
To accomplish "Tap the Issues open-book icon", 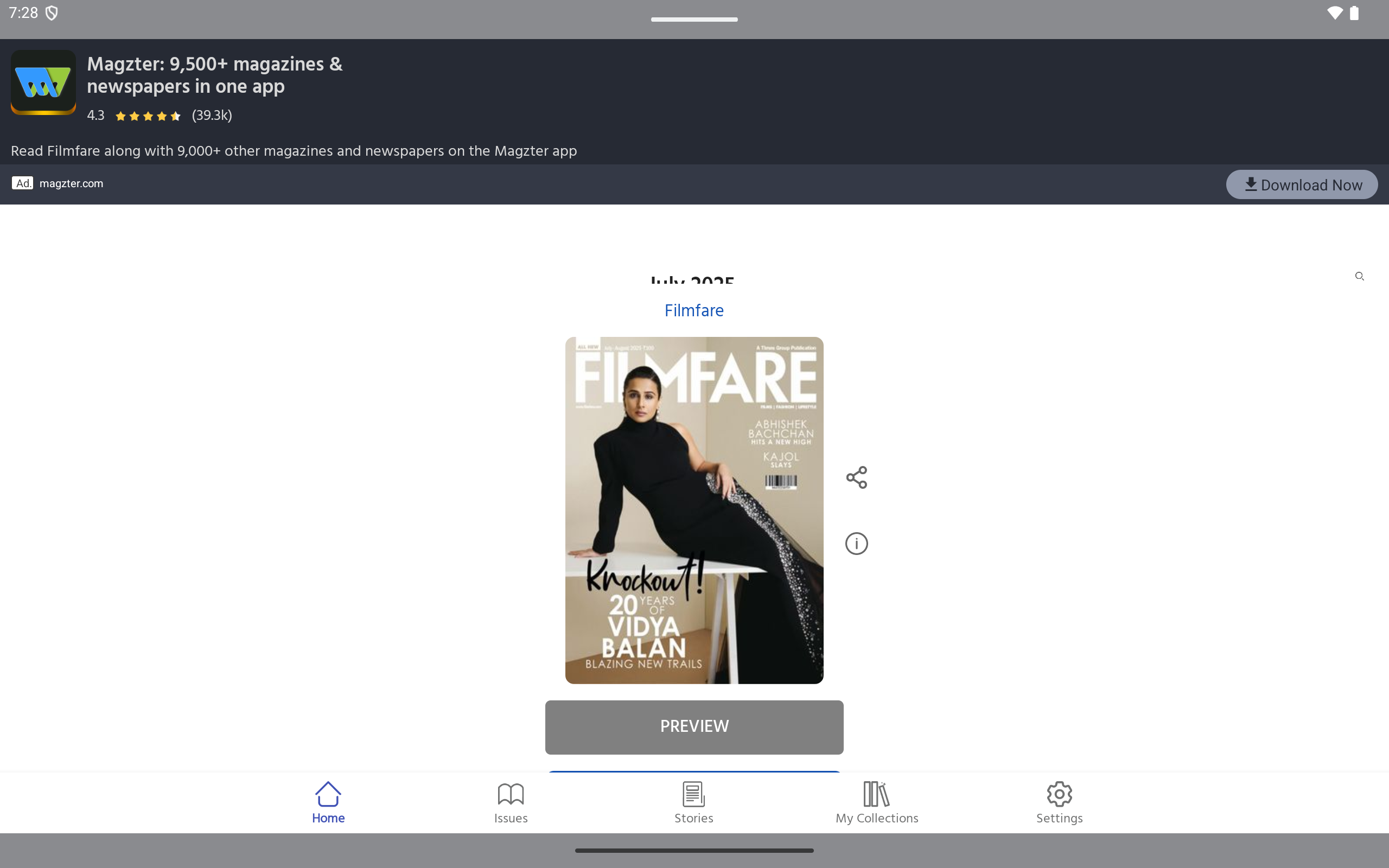I will (510, 794).
